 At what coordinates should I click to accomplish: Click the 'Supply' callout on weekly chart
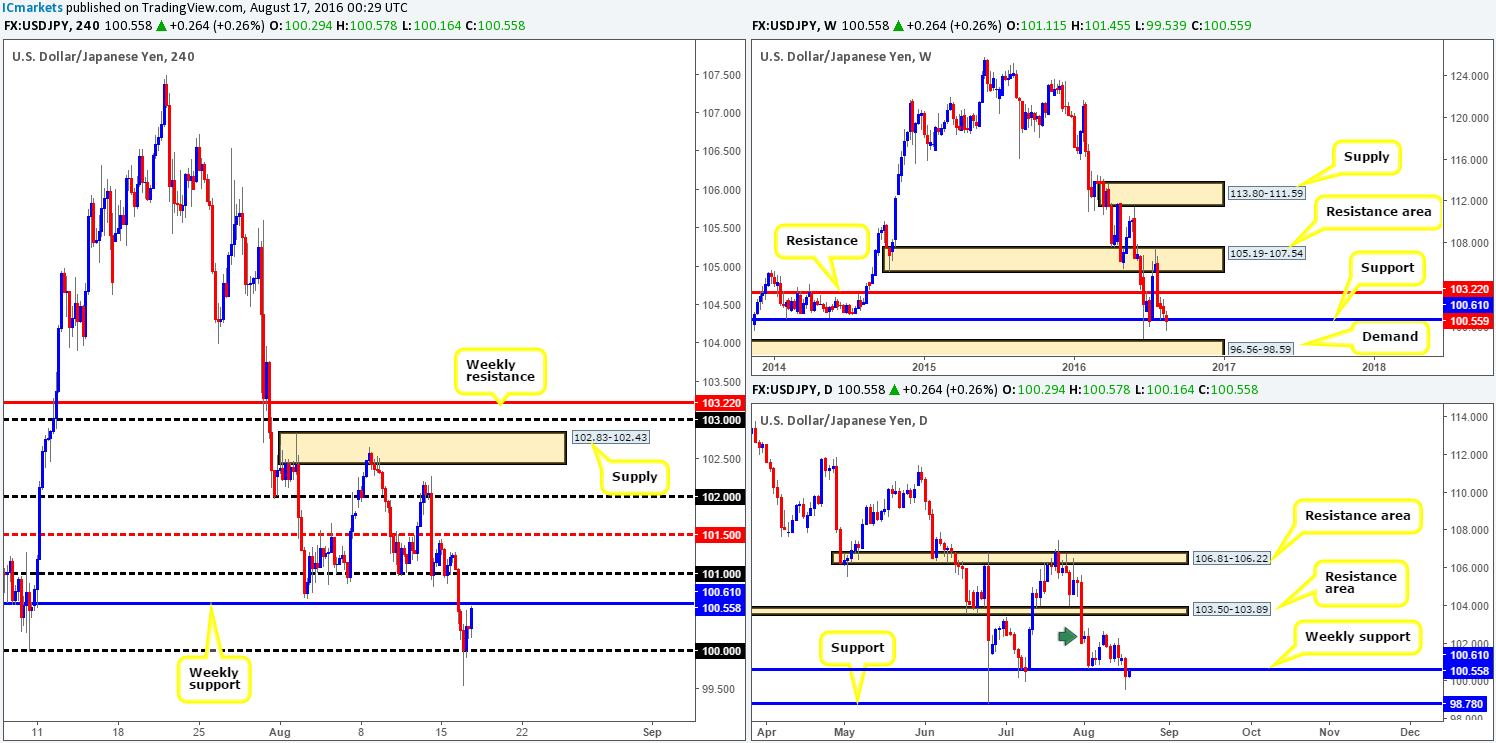[x=1366, y=156]
